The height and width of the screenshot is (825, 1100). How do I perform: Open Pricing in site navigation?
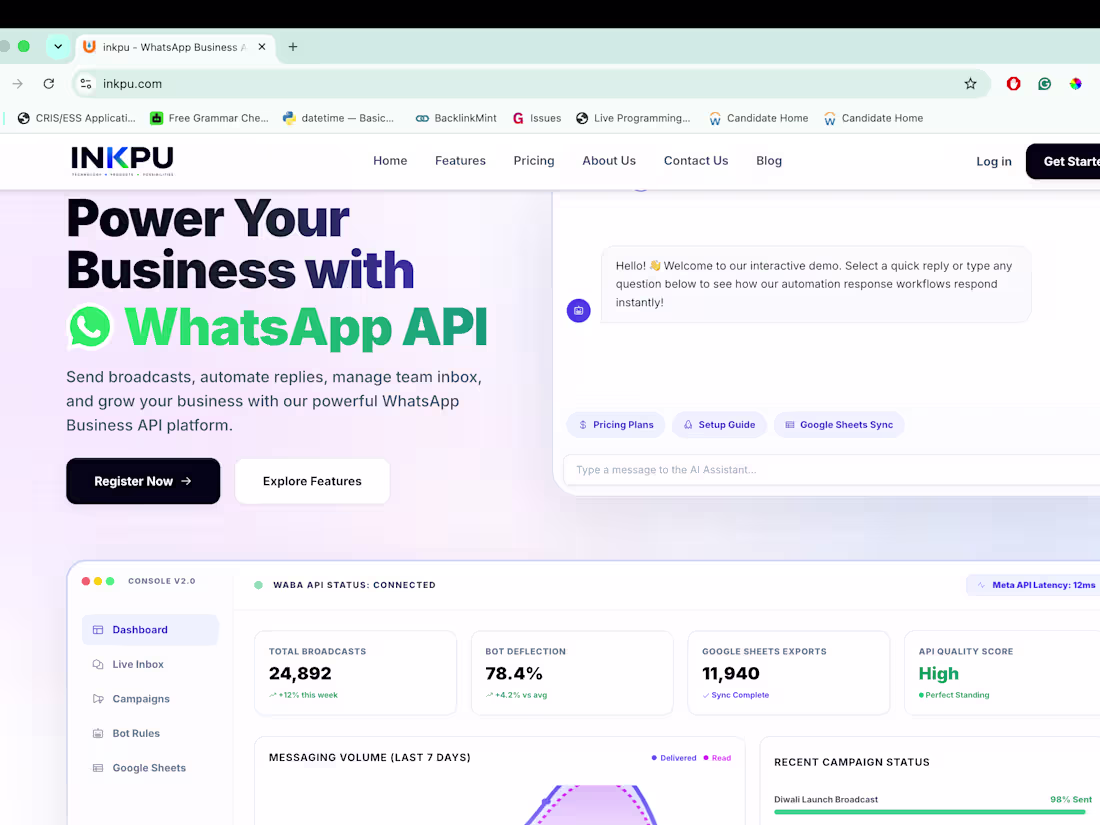(534, 161)
